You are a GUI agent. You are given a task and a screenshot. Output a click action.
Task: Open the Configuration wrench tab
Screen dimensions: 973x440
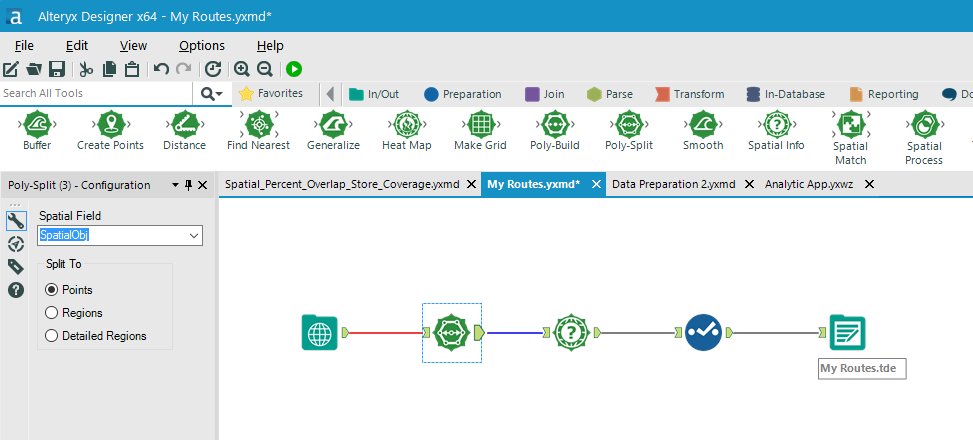pyautogui.click(x=16, y=220)
